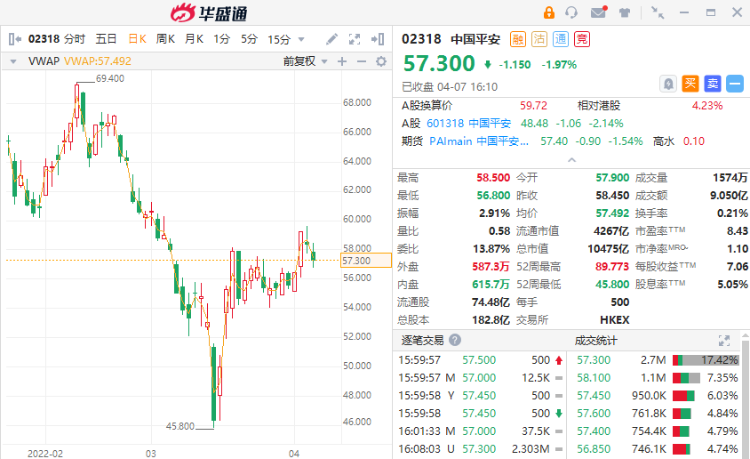
Task: Add indicator with plus icon
Action: 342,61
